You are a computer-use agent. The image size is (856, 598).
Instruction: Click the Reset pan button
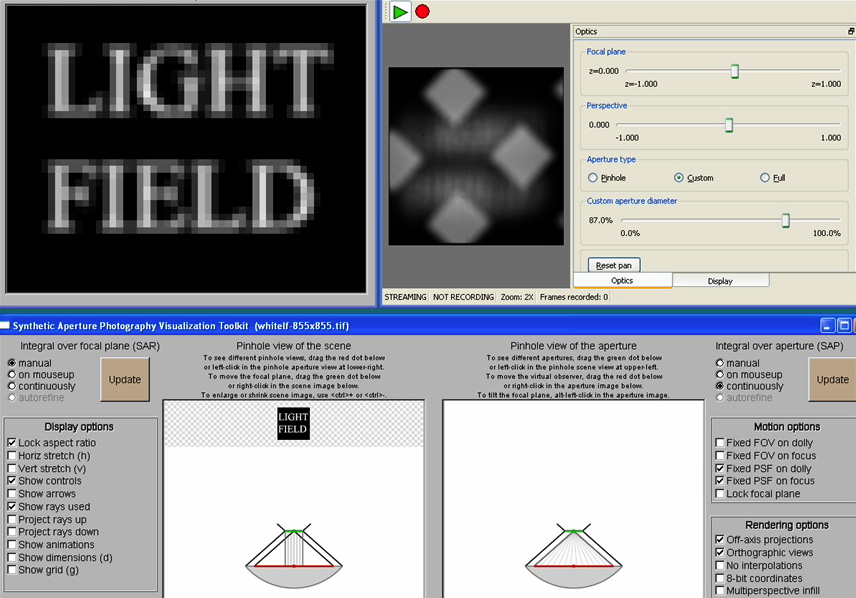[x=614, y=265]
